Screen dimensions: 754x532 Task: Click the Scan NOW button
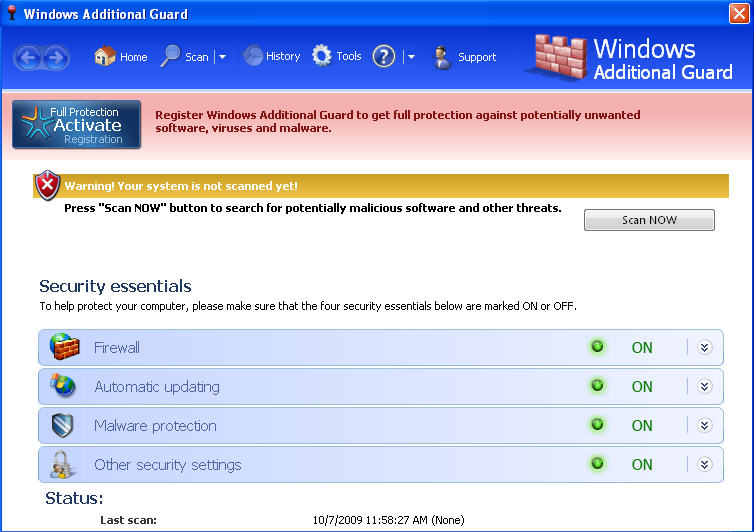pos(649,220)
